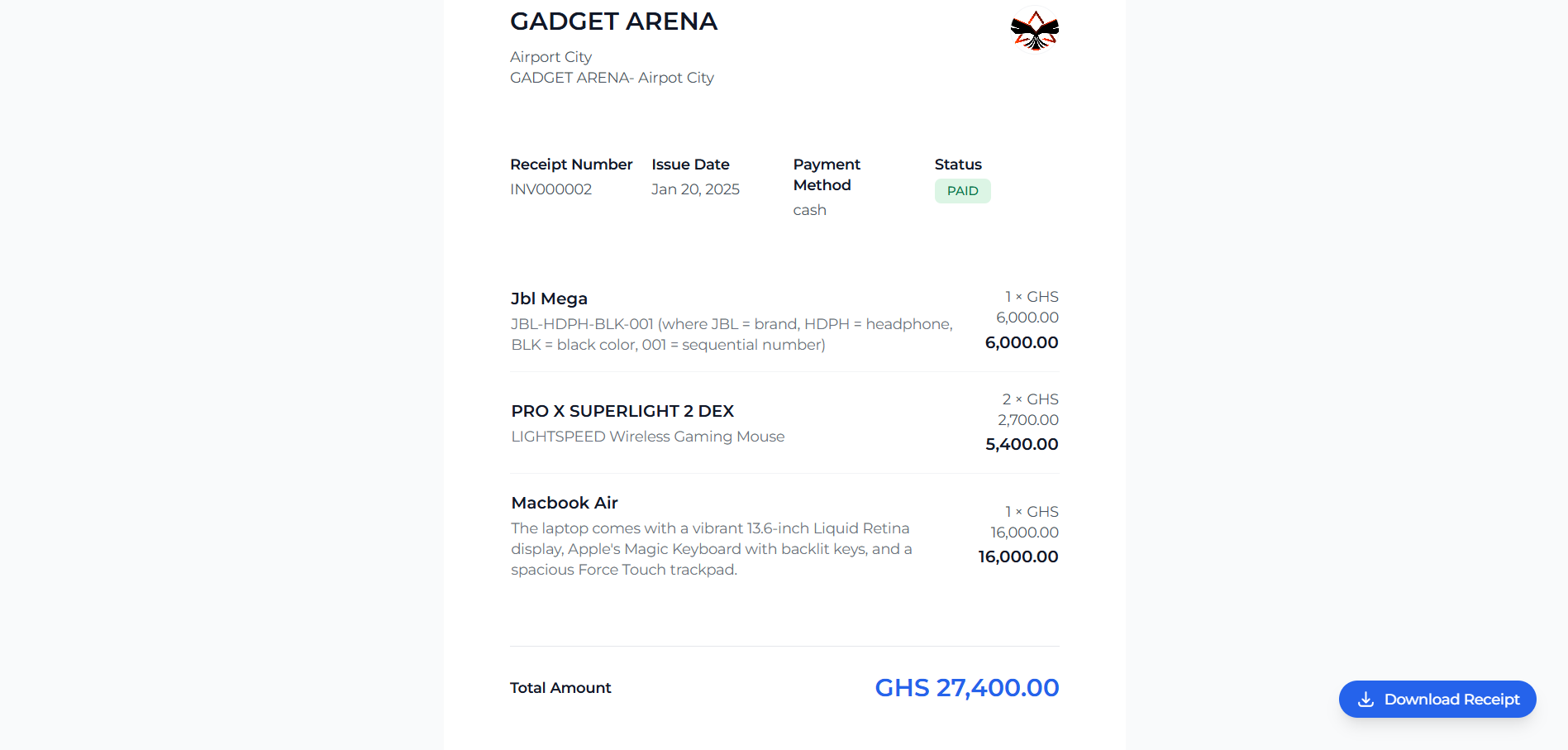Click the JBL-HDPH-BLK-001 SKU description
The width and height of the screenshot is (1568, 750).
coord(732,334)
